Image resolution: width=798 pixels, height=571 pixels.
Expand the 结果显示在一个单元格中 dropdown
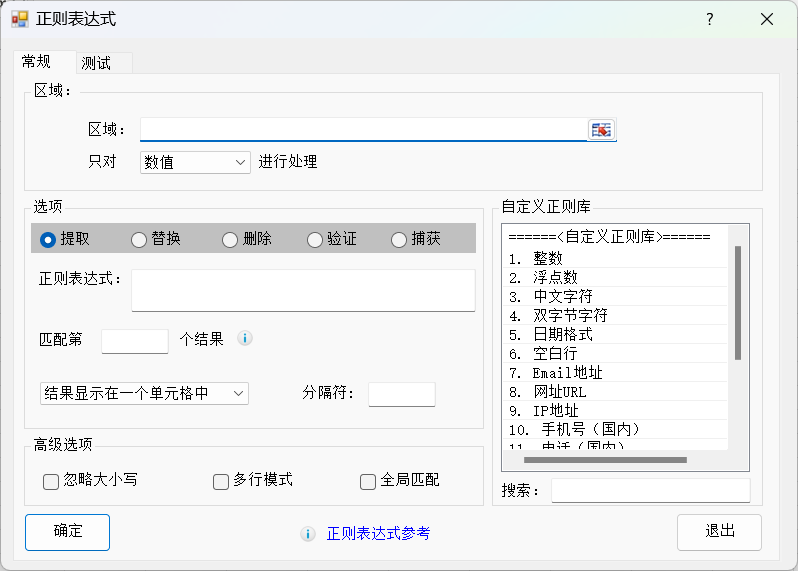[x=144, y=393]
